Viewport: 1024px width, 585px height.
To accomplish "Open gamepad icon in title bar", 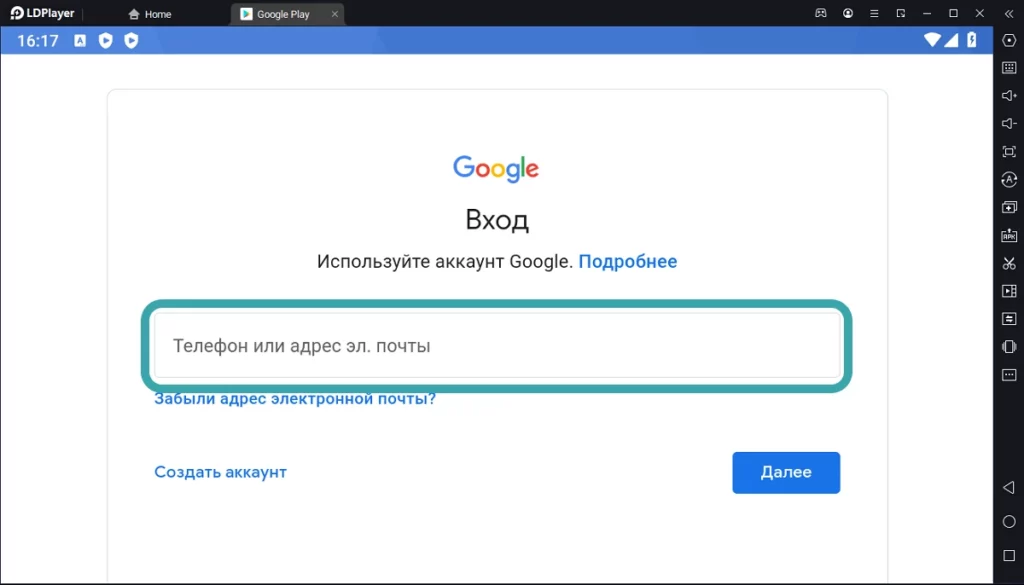I will [821, 13].
